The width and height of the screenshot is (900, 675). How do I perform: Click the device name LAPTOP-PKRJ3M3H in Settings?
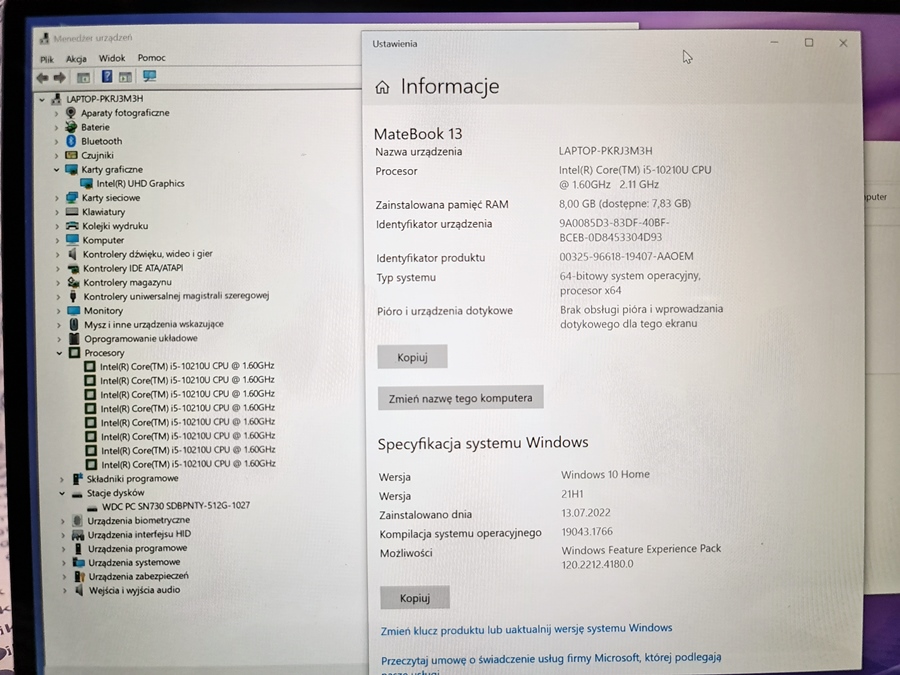tap(606, 151)
